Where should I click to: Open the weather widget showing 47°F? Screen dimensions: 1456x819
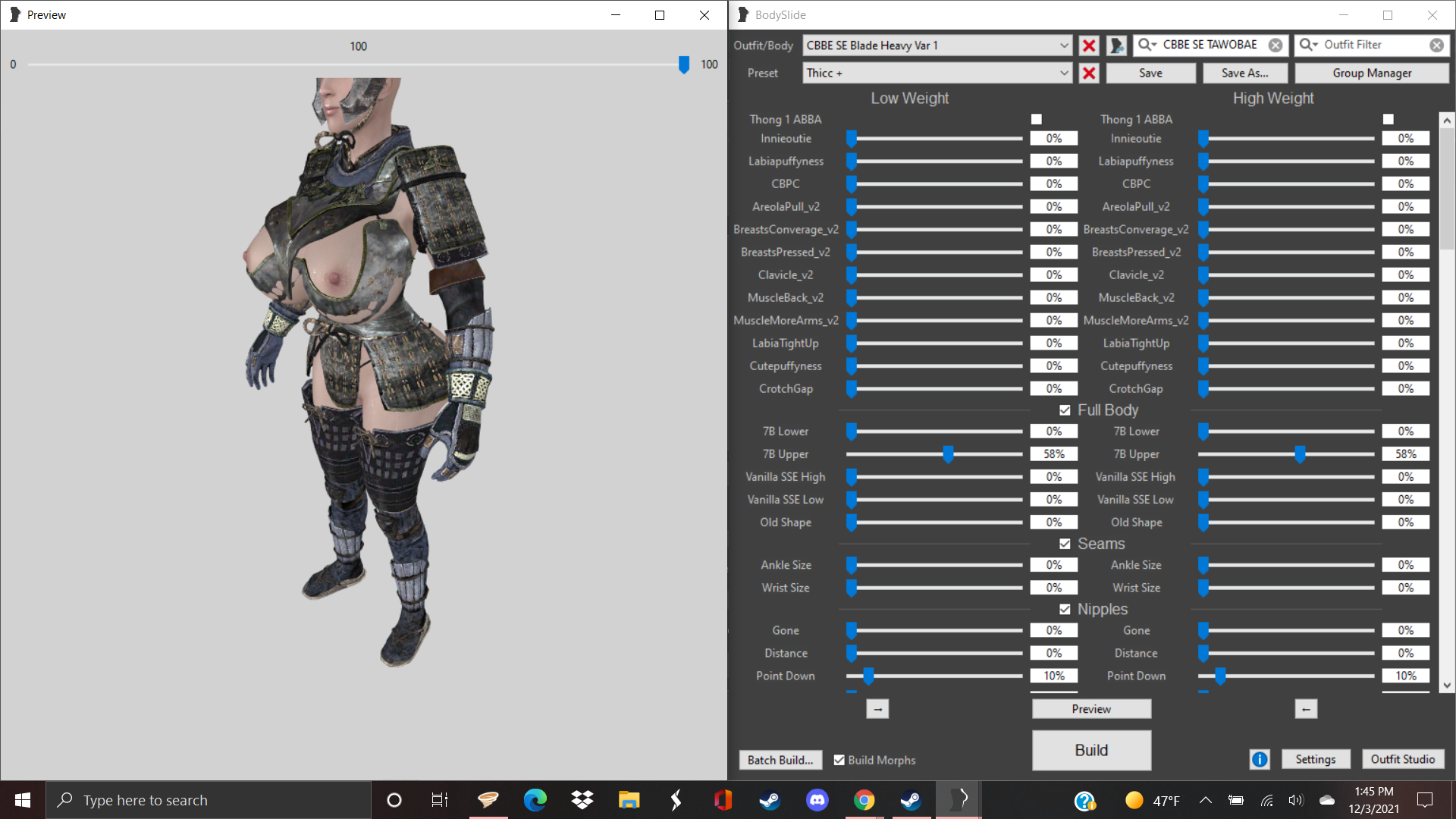(1153, 800)
